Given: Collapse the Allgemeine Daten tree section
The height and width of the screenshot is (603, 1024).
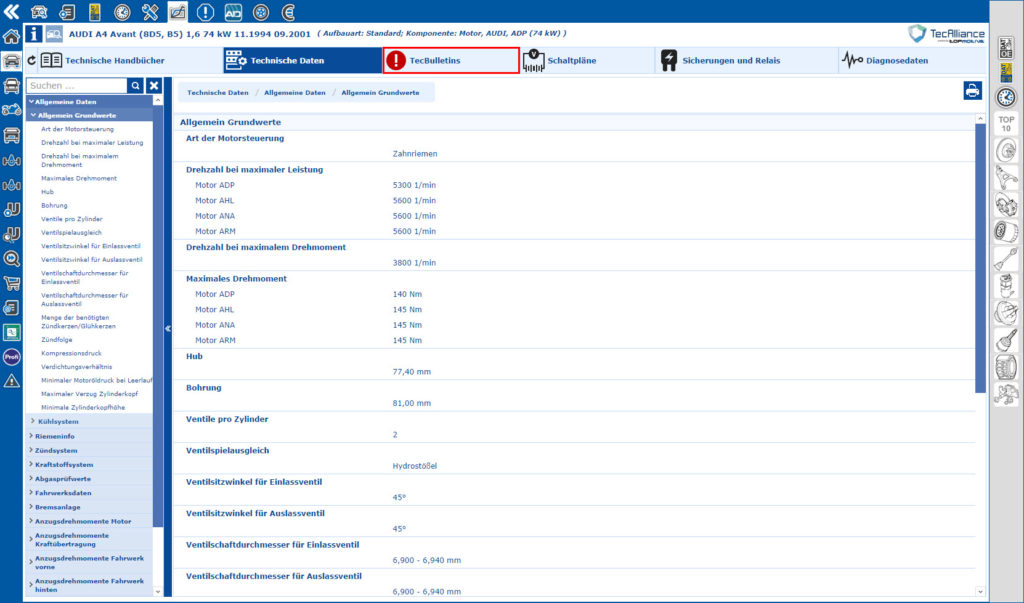Looking at the screenshot, I should (x=89, y=102).
